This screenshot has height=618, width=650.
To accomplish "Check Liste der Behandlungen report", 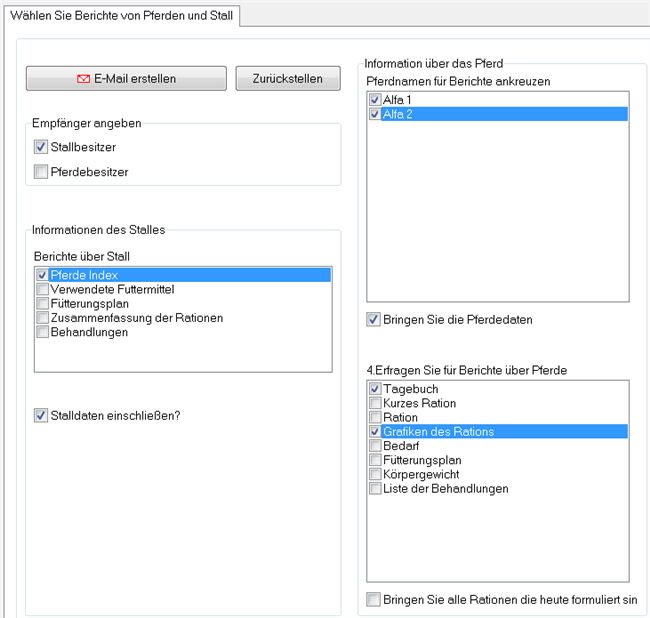I will 375,488.
